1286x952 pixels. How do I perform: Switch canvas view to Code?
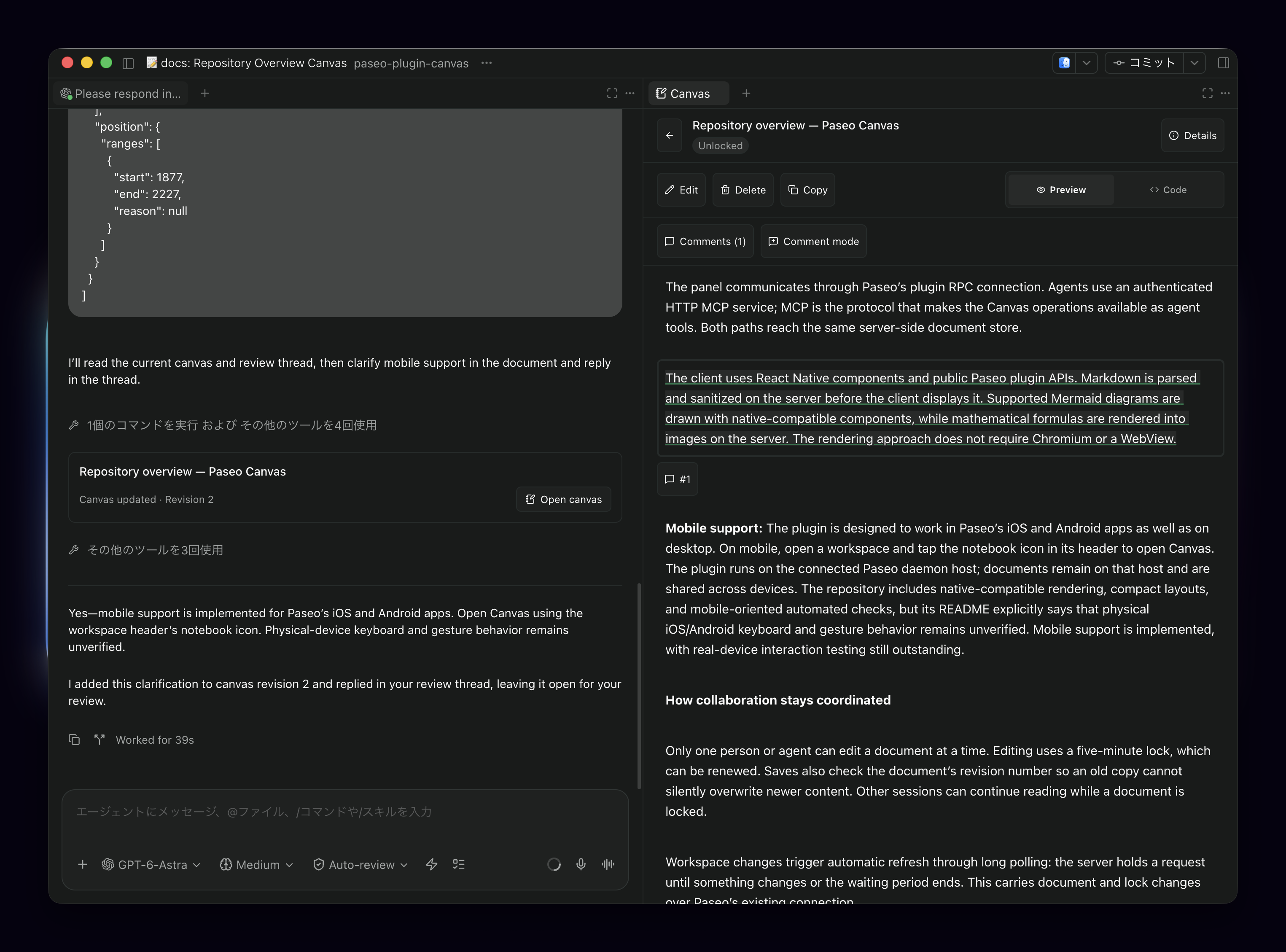(1168, 190)
